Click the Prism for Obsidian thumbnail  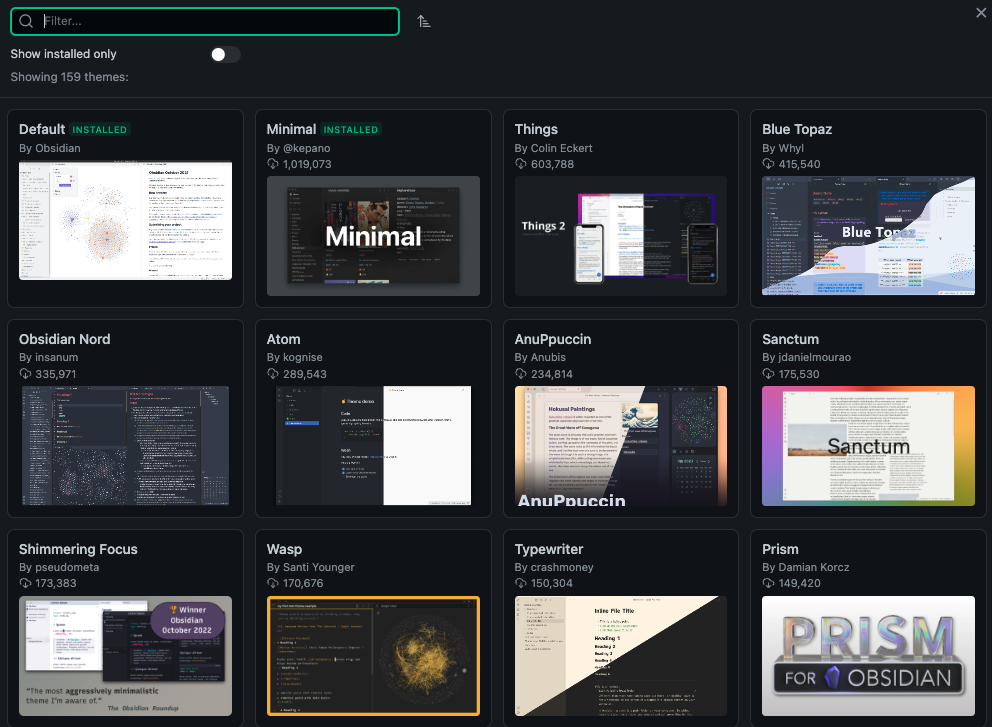(x=868, y=656)
